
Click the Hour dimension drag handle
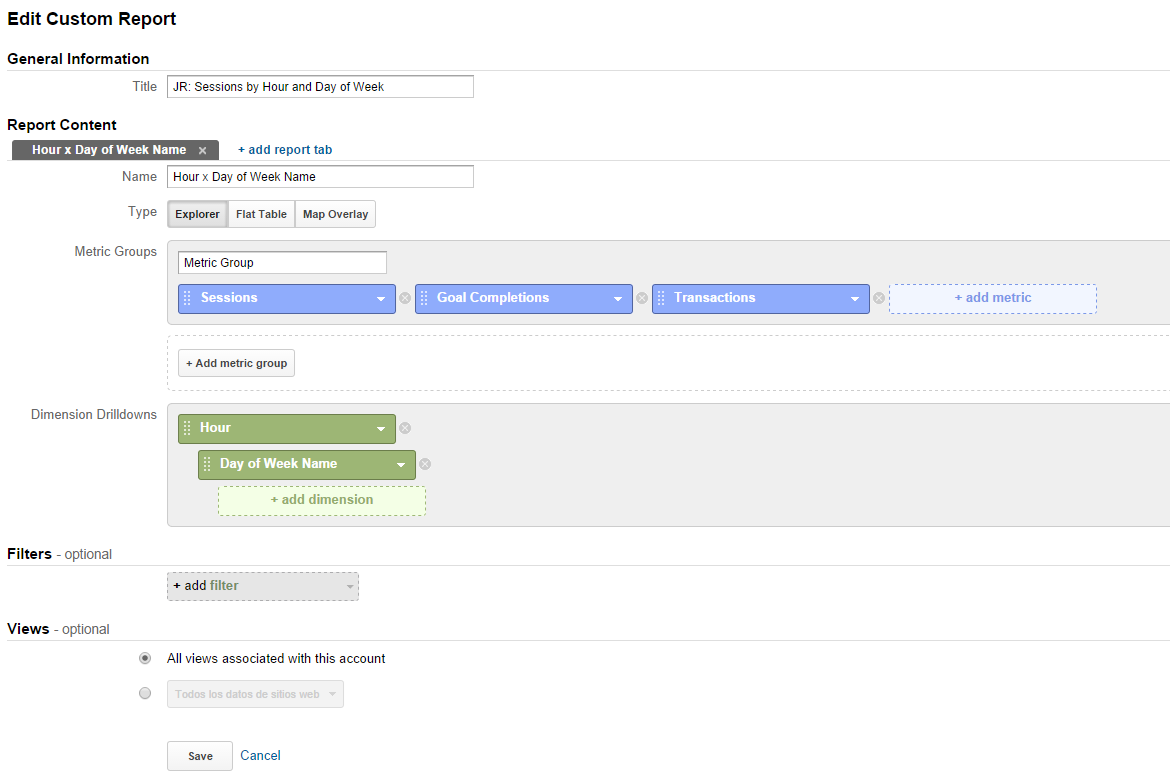point(187,428)
